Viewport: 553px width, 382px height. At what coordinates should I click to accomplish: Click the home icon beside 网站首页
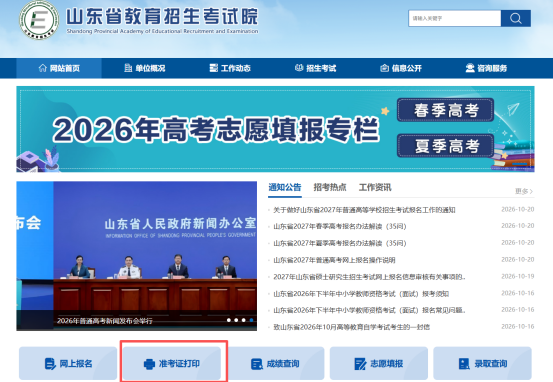coord(43,68)
